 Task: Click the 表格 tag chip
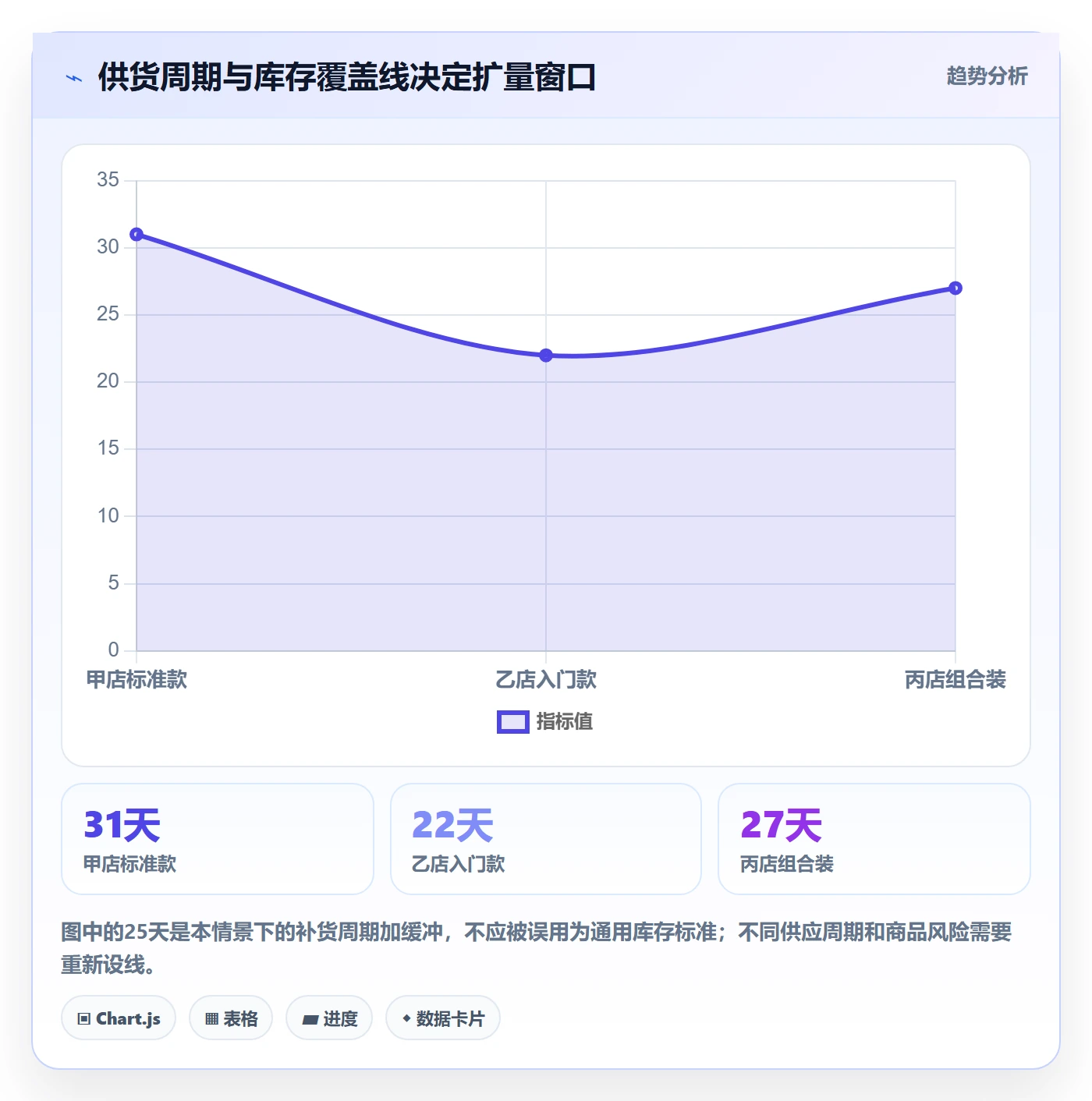[x=231, y=1018]
